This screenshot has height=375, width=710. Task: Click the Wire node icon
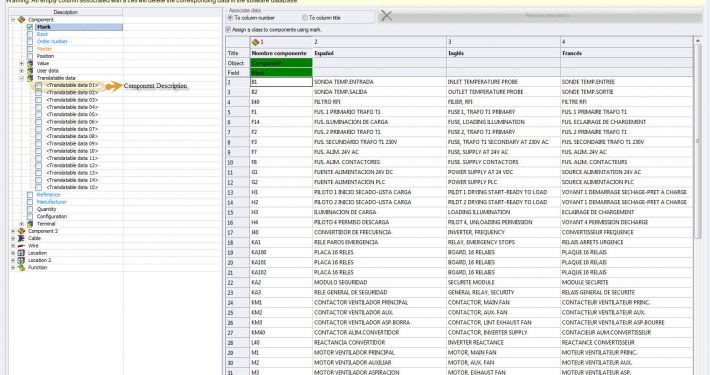click(21, 245)
